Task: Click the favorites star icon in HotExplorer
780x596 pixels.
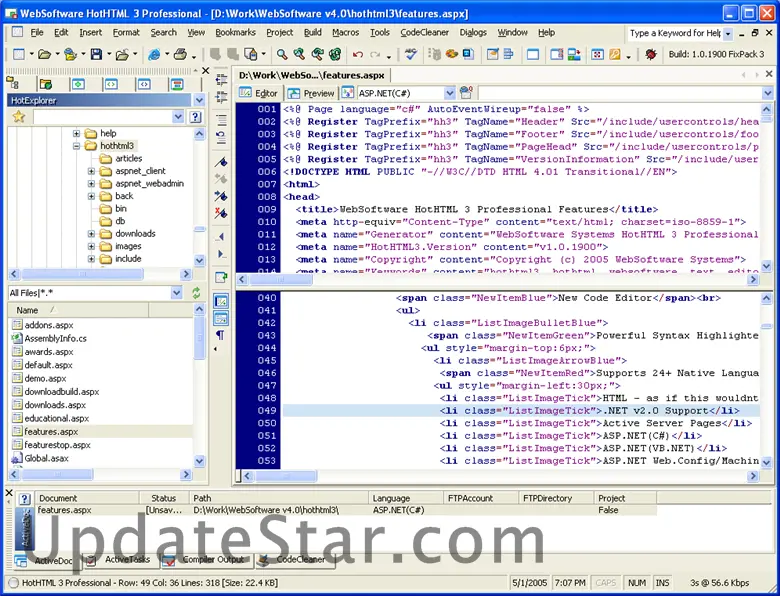Action: tap(18, 117)
